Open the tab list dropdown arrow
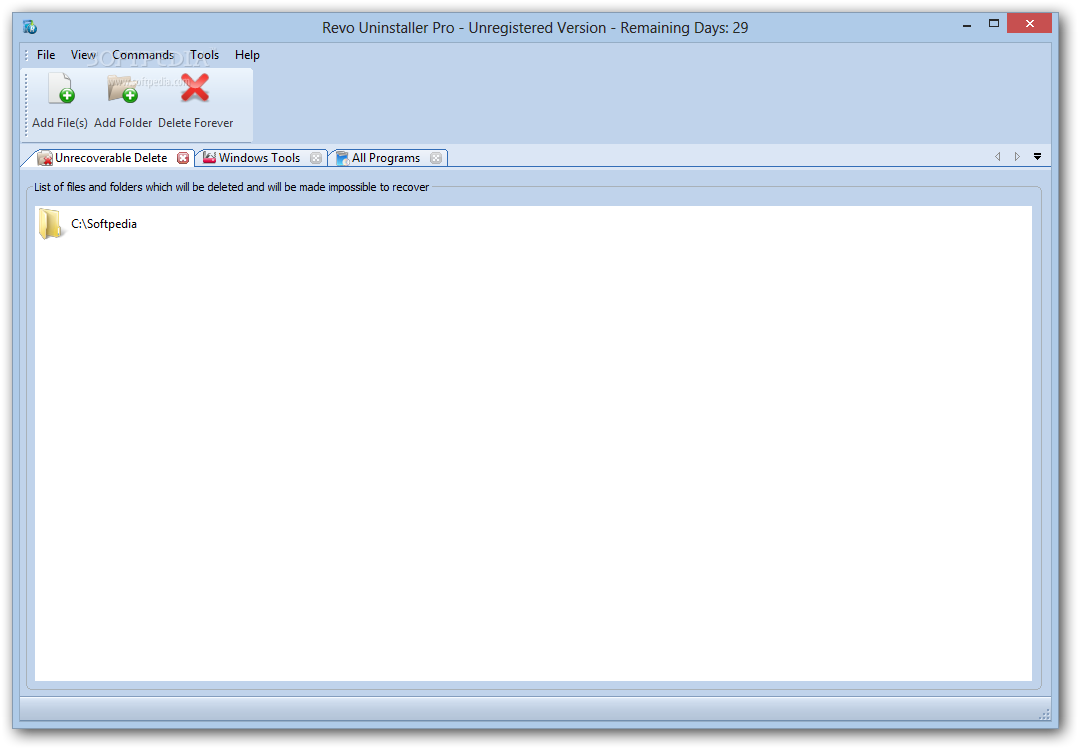Screen dimensions: 1079x749 (1037, 157)
